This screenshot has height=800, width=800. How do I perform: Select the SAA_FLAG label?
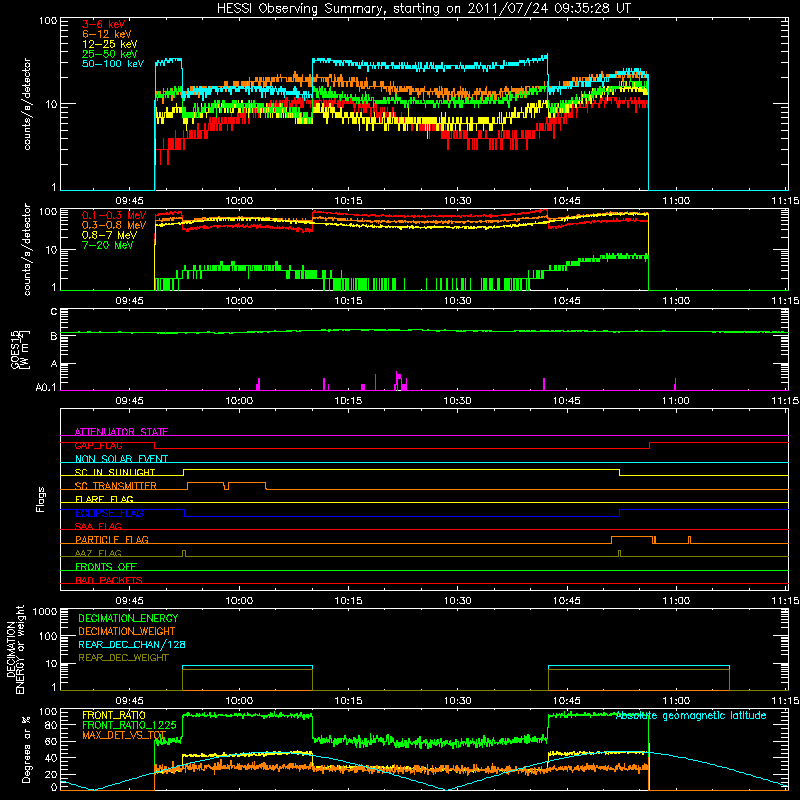[98, 526]
